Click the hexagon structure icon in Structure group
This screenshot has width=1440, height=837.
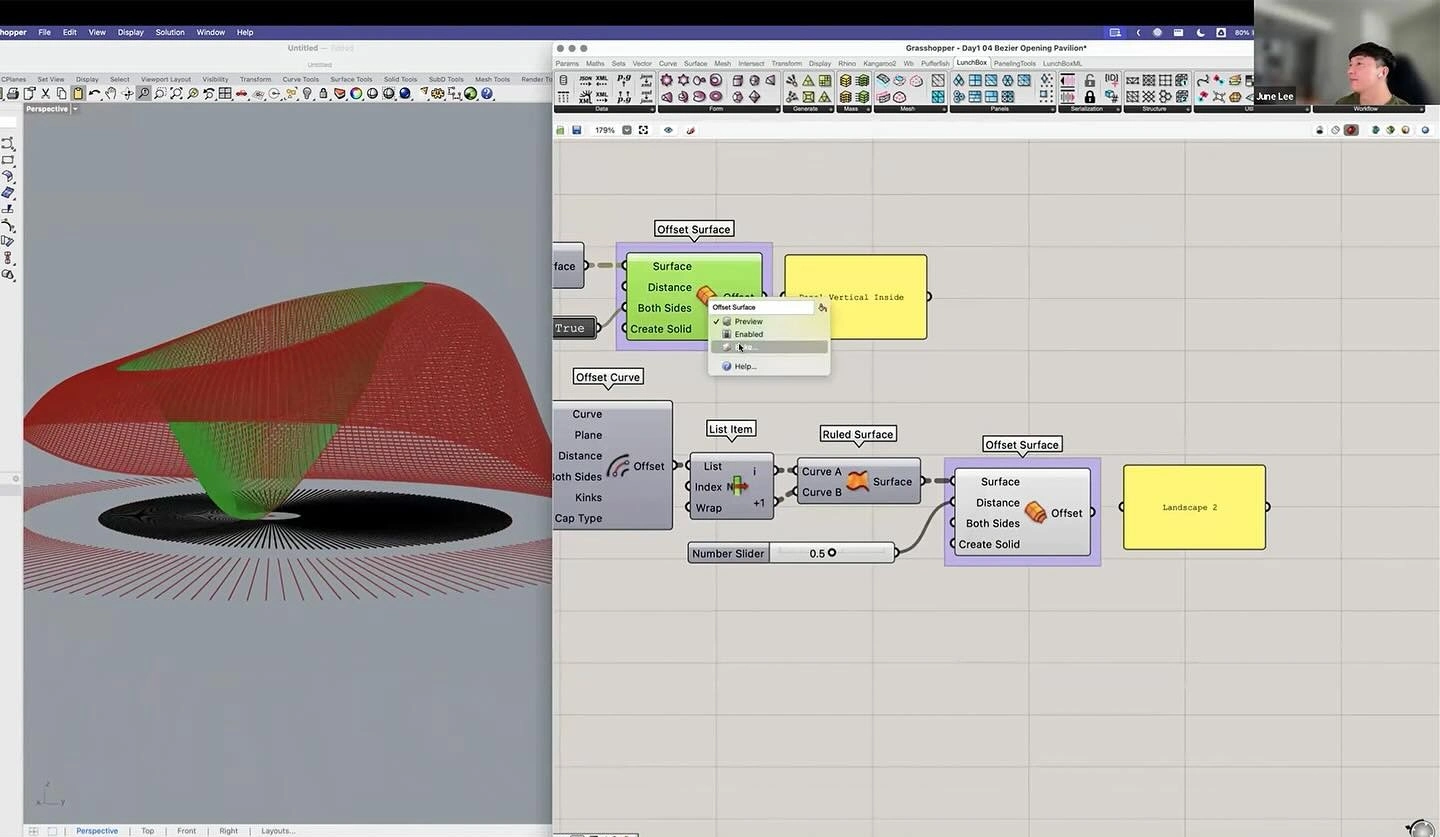click(x=1164, y=96)
